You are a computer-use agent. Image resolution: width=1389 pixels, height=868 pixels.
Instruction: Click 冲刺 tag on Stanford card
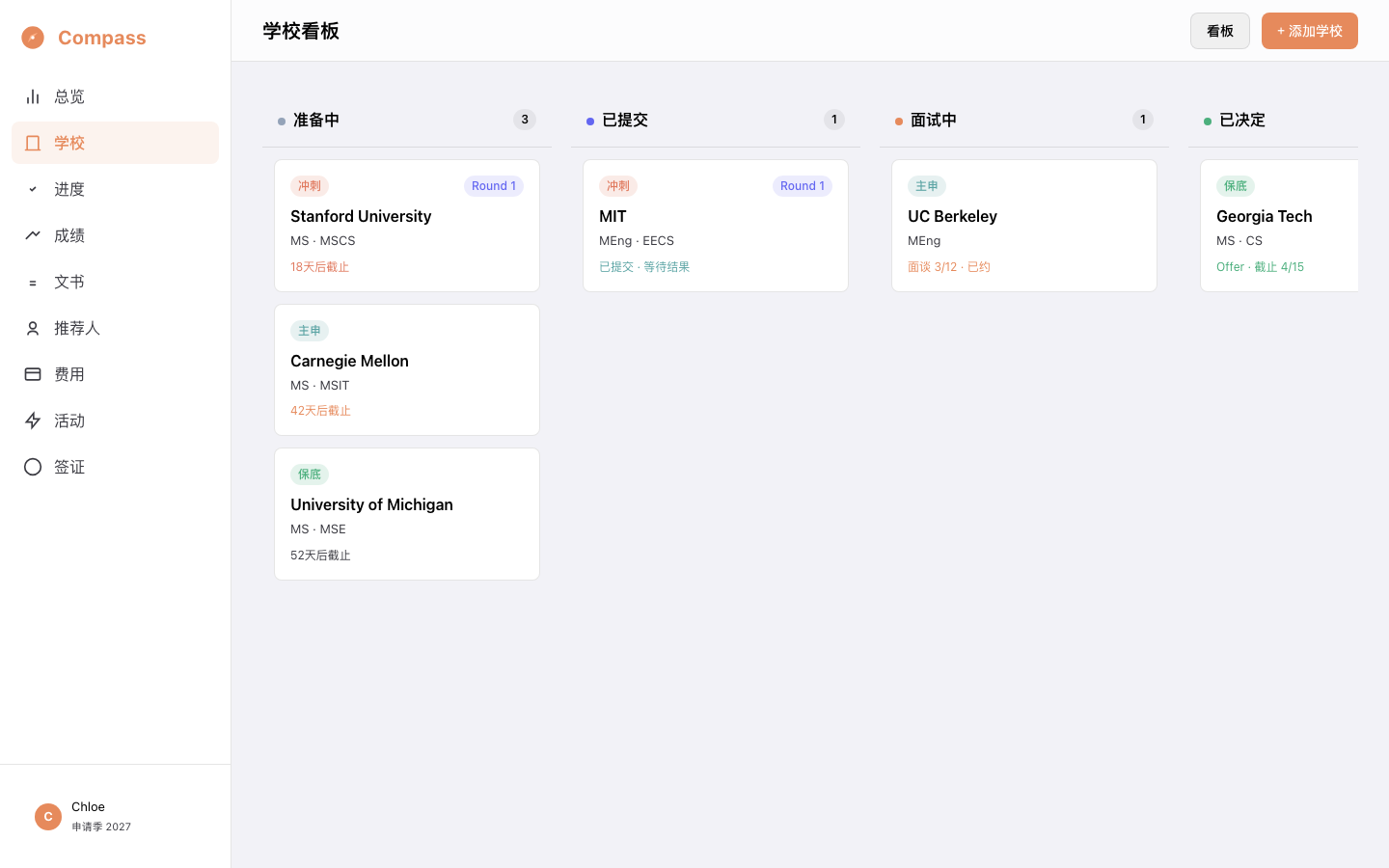310,186
